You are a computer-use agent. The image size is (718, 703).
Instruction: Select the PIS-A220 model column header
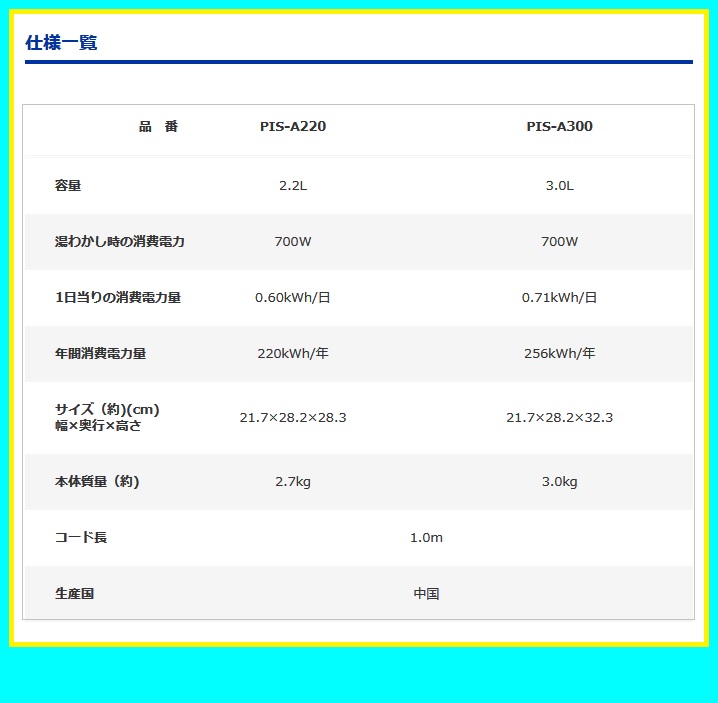293,127
